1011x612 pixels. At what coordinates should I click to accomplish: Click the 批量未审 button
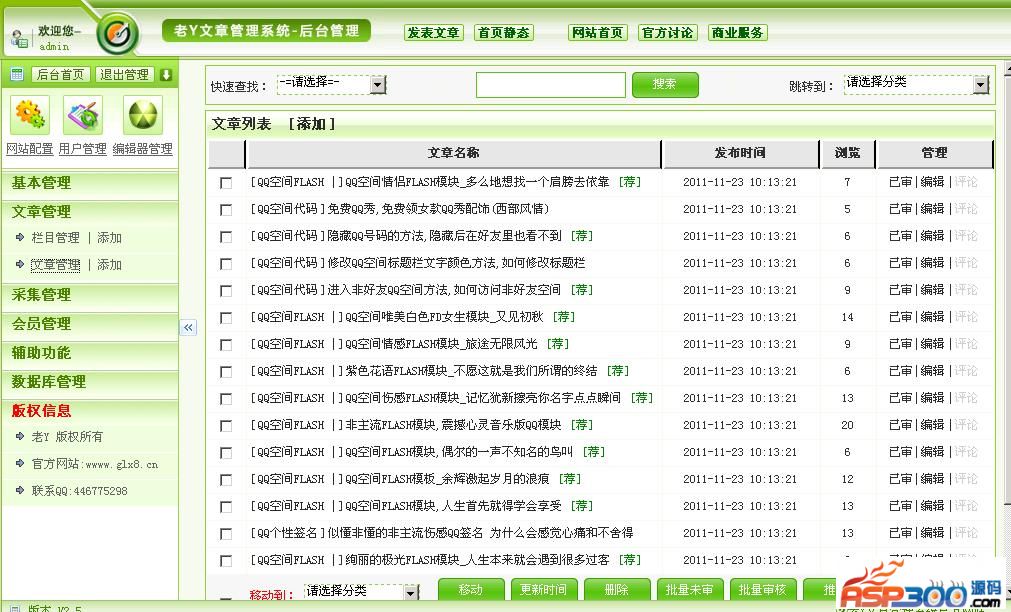(689, 589)
